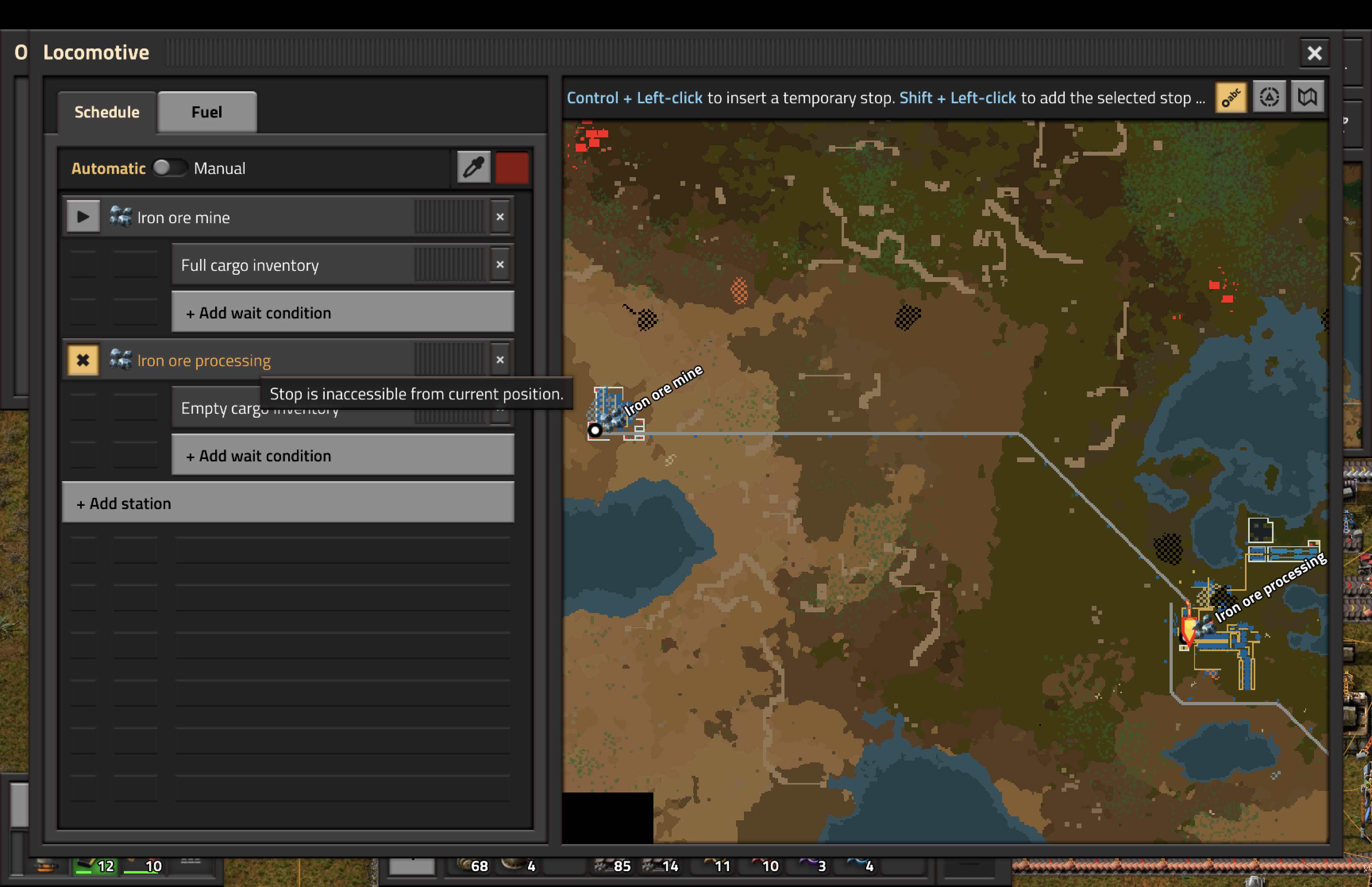Click the yellow X beside Iron ore processing
The width and height of the screenshot is (1372, 887).
pyautogui.click(x=83, y=360)
